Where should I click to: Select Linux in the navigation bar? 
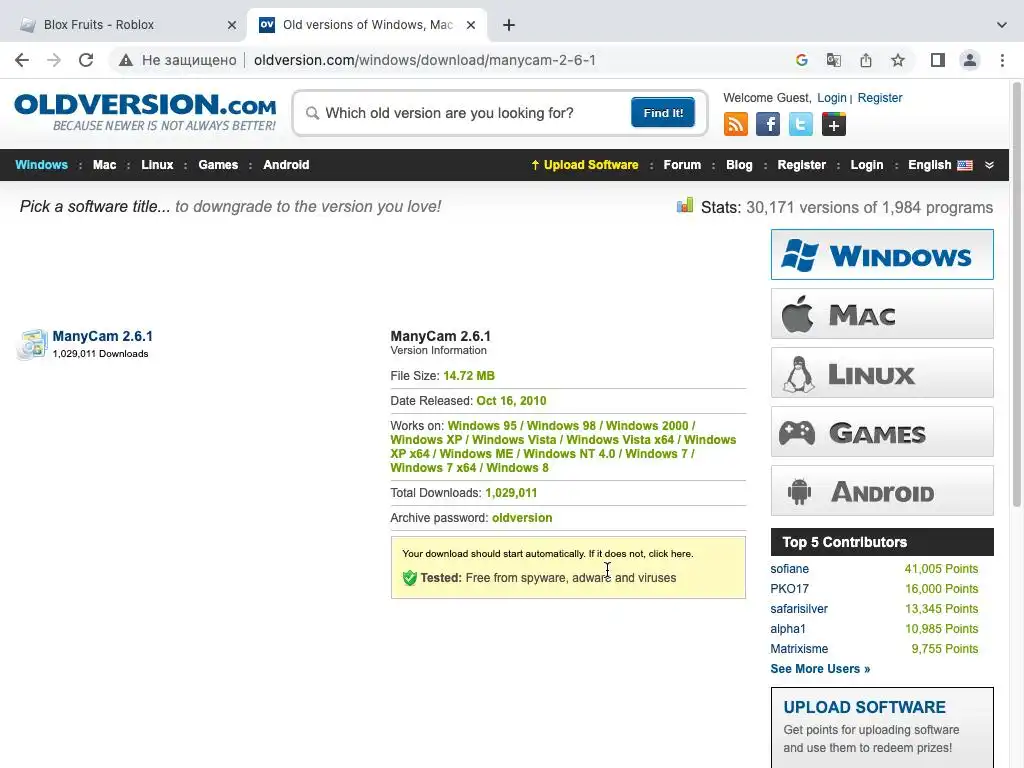[x=157, y=165]
